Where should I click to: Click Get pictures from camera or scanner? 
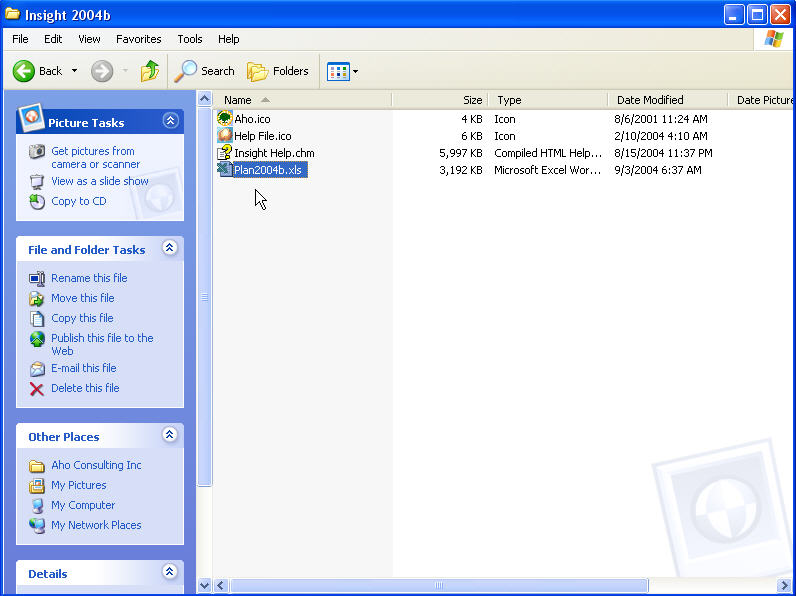(x=95, y=157)
